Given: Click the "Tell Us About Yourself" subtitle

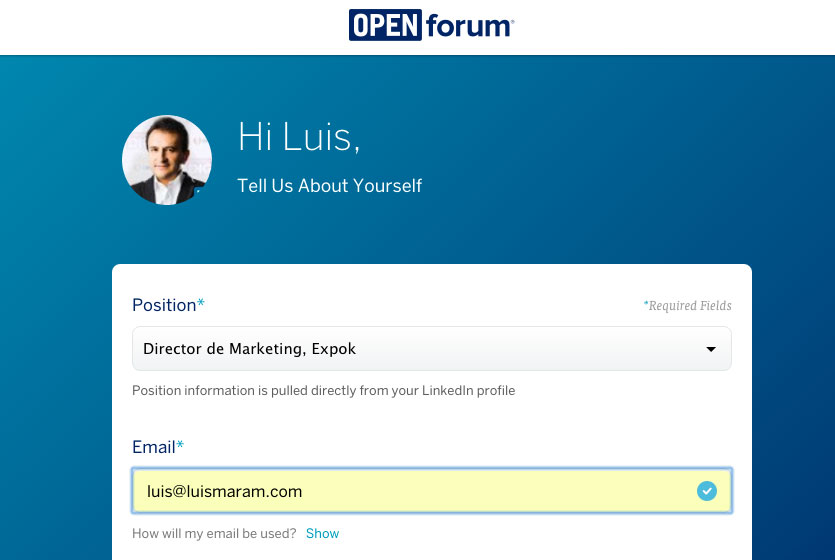Looking at the screenshot, I should pos(329,186).
